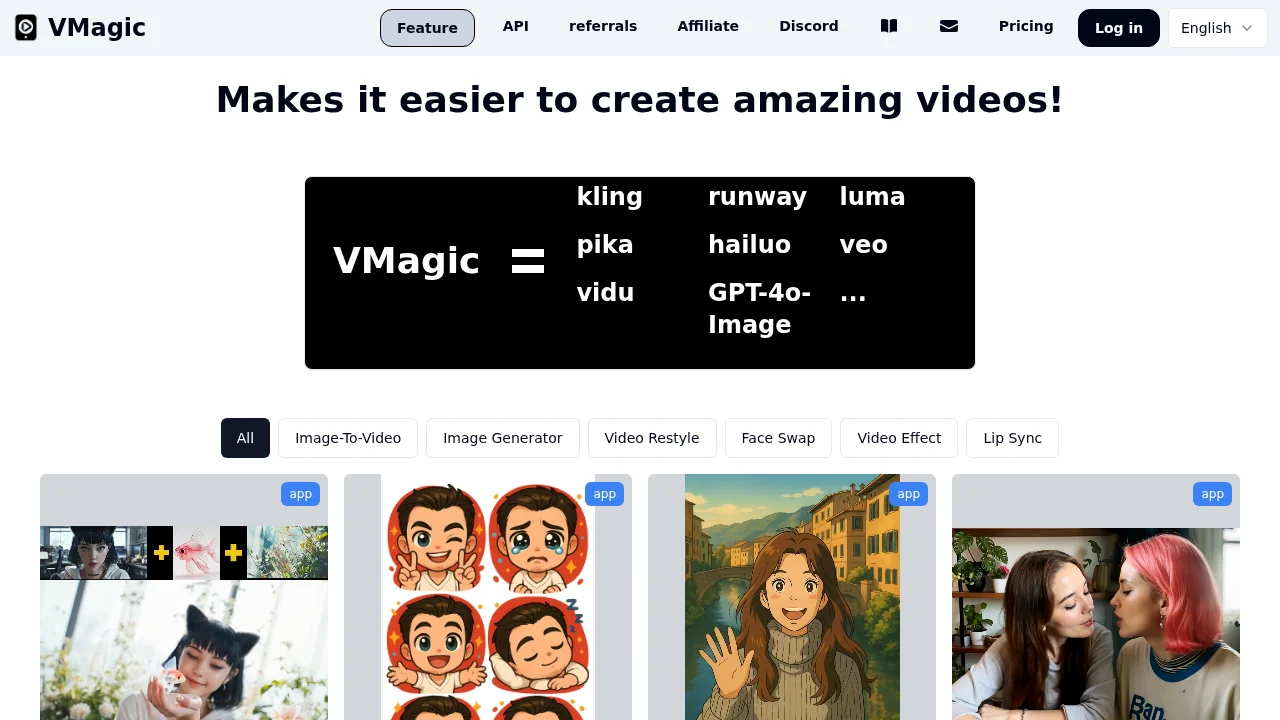Click the app badge on the first card
1280x720 pixels.
pyautogui.click(x=300, y=494)
